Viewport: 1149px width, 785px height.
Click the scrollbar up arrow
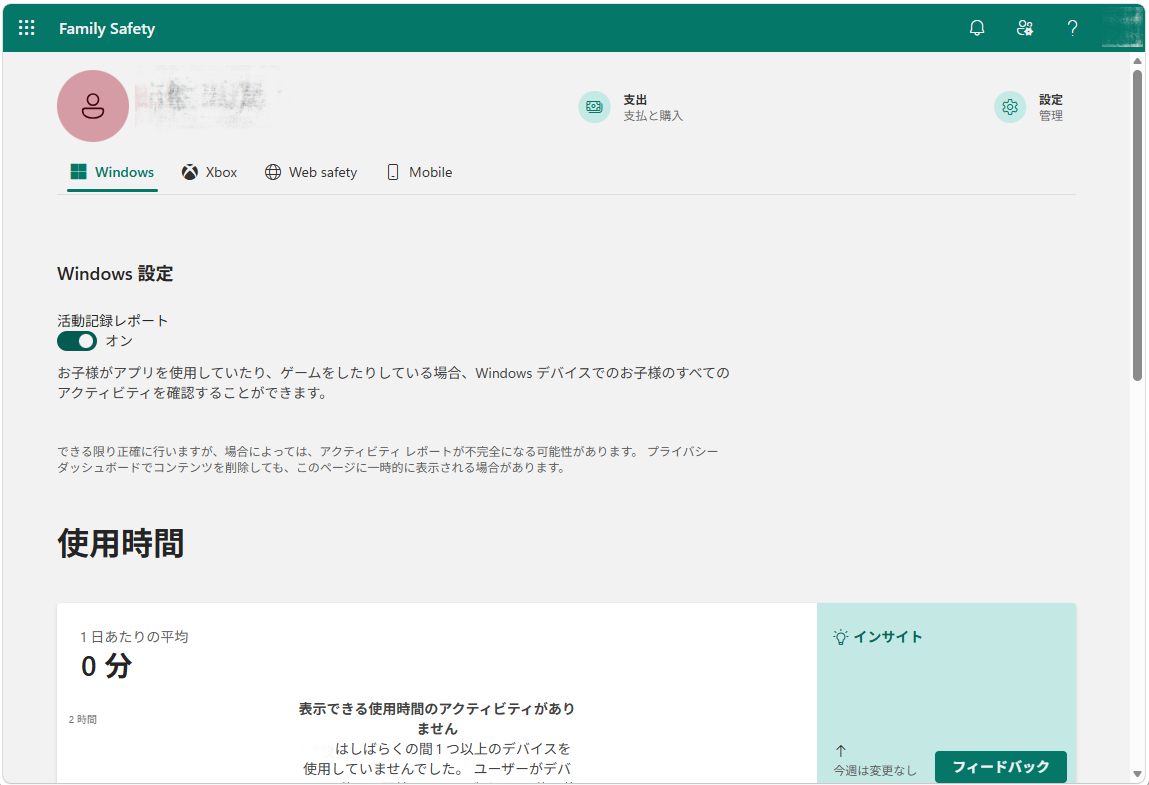click(x=1137, y=61)
